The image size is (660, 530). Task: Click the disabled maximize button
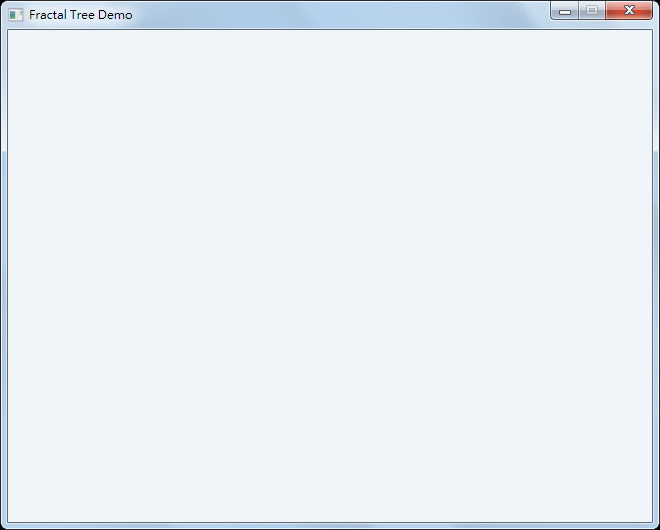[592, 11]
